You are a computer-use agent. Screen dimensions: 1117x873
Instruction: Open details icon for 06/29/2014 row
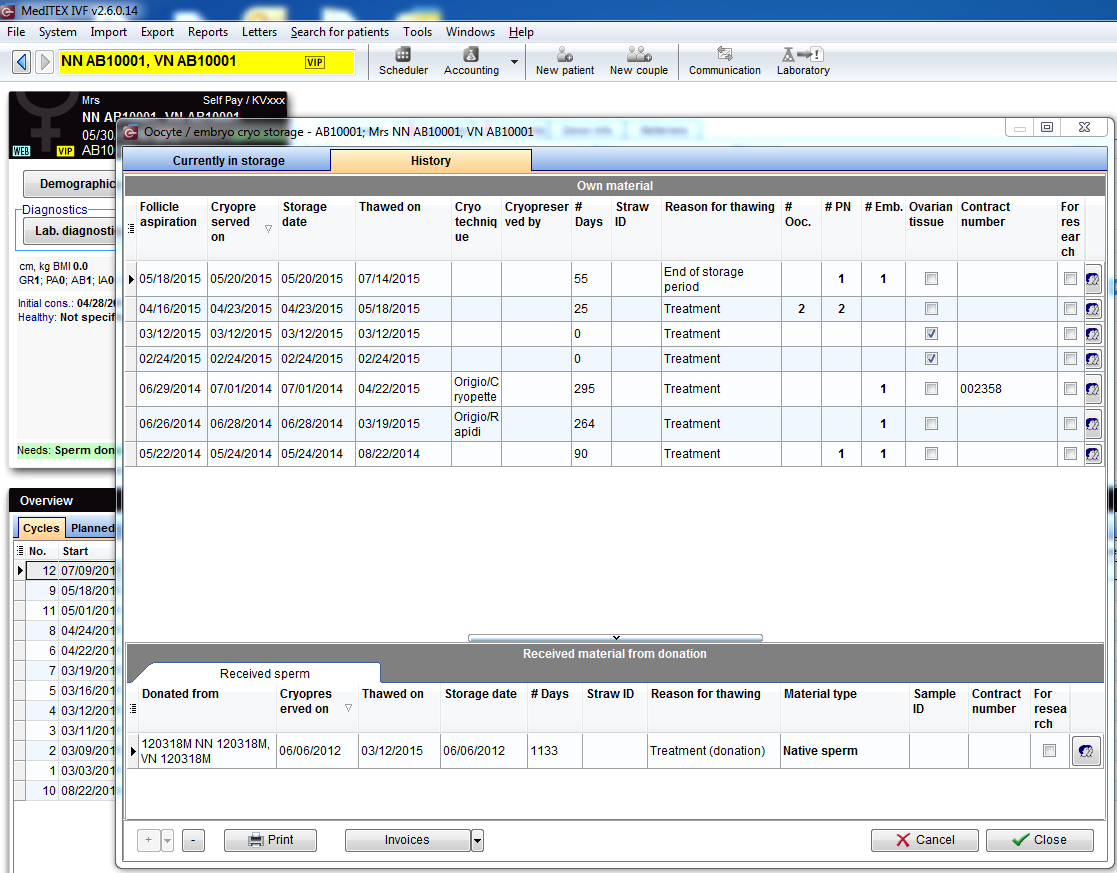coord(1093,389)
